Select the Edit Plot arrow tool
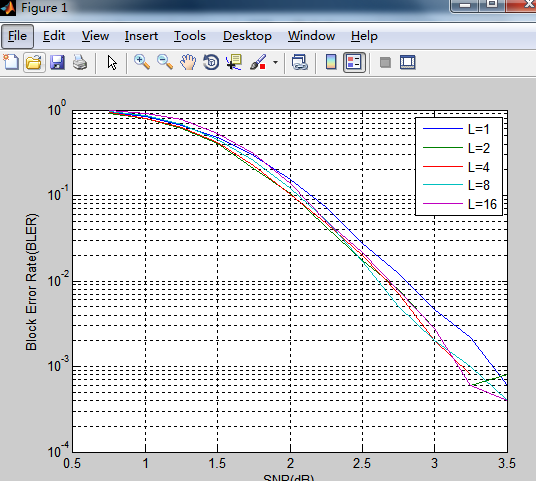 [112, 63]
